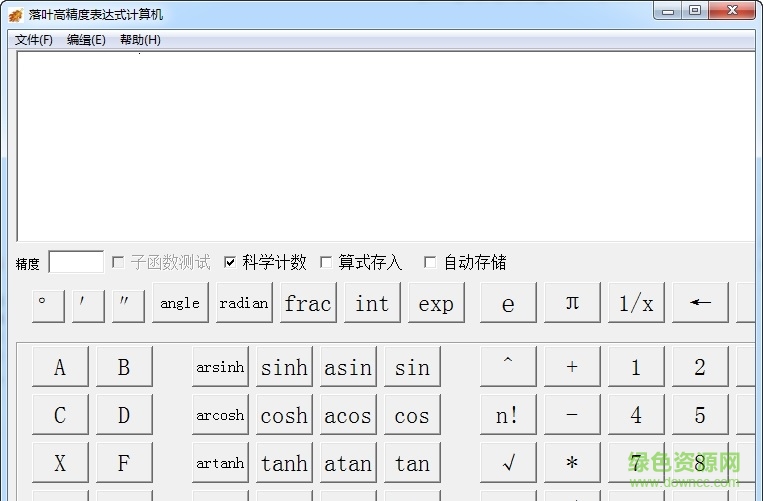
Task: Click the backspace arrow ← button
Action: pos(700,302)
